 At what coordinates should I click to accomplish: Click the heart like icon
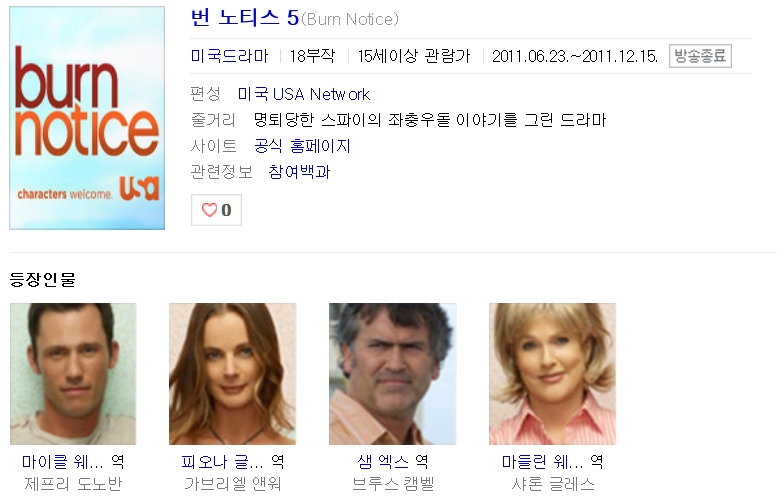point(209,210)
